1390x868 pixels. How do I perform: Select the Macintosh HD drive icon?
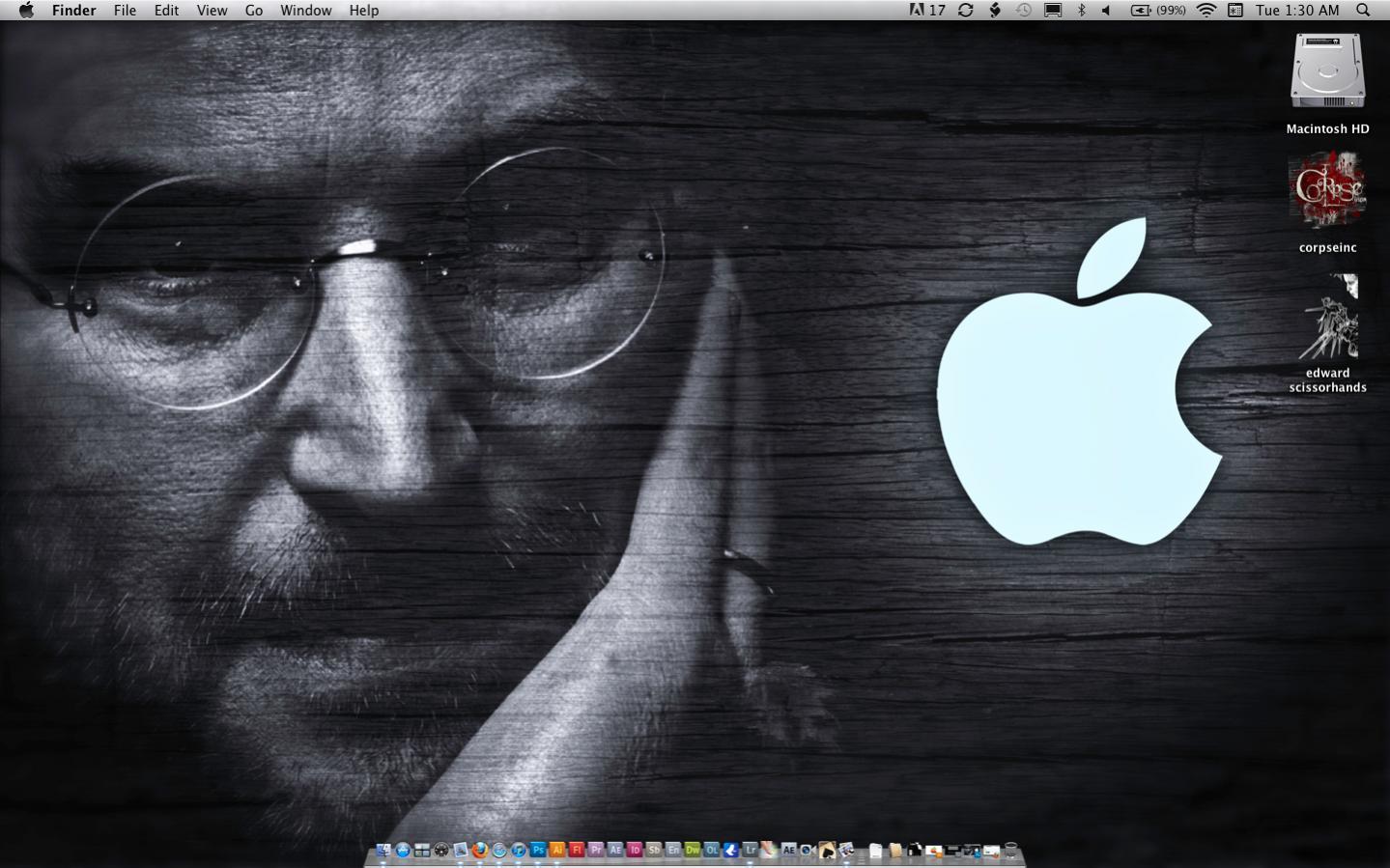click(1327, 71)
